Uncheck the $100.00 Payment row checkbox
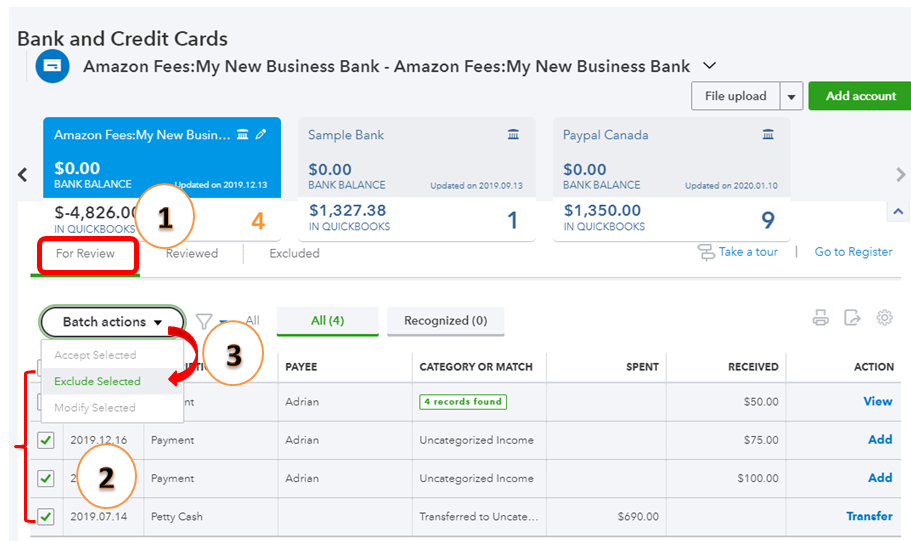911x541 pixels. tap(46, 478)
